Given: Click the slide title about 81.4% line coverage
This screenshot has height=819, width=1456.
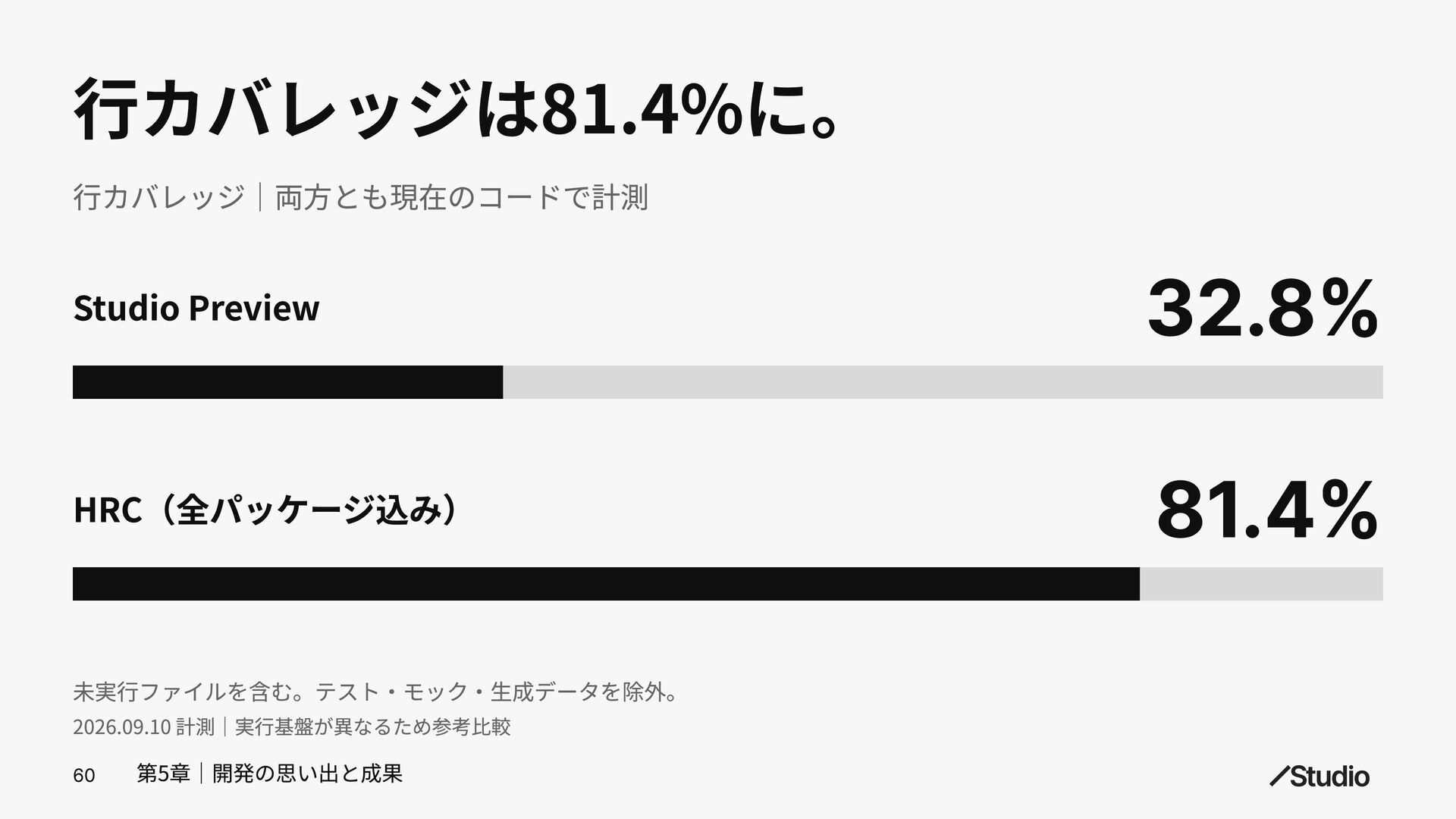Looking at the screenshot, I should pyautogui.click(x=457, y=111).
